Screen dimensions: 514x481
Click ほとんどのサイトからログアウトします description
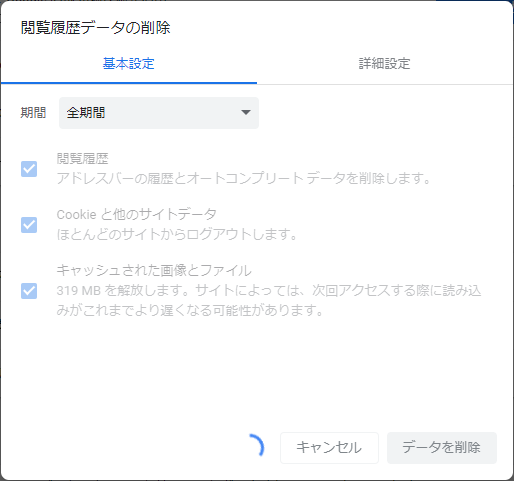[x=177, y=234]
